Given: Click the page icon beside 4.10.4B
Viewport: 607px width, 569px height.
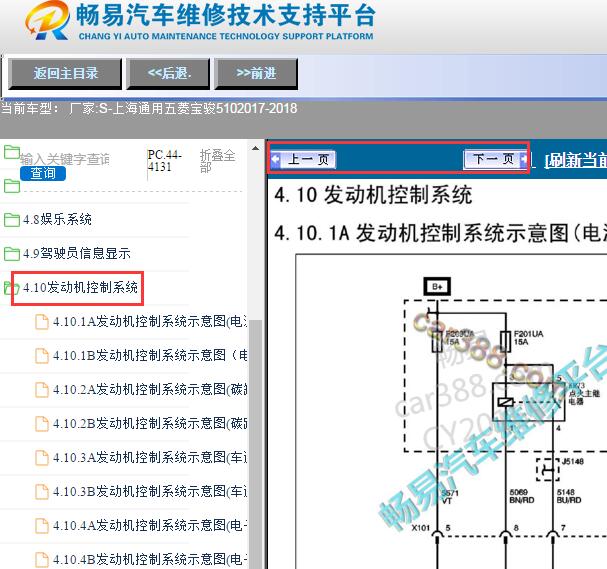Looking at the screenshot, I should coord(42,560).
